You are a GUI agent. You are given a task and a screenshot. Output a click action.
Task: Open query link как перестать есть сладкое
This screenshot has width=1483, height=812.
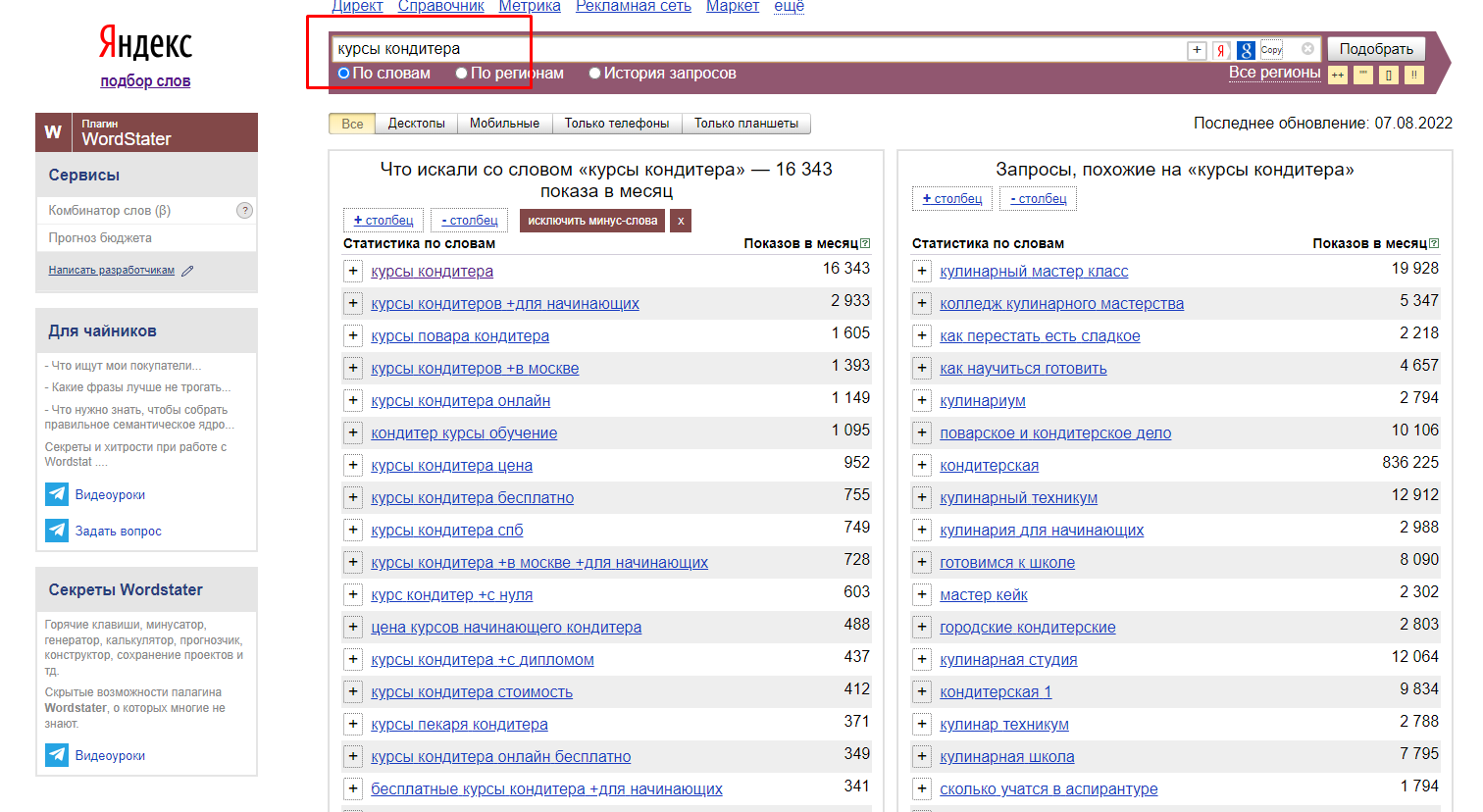(x=1040, y=336)
